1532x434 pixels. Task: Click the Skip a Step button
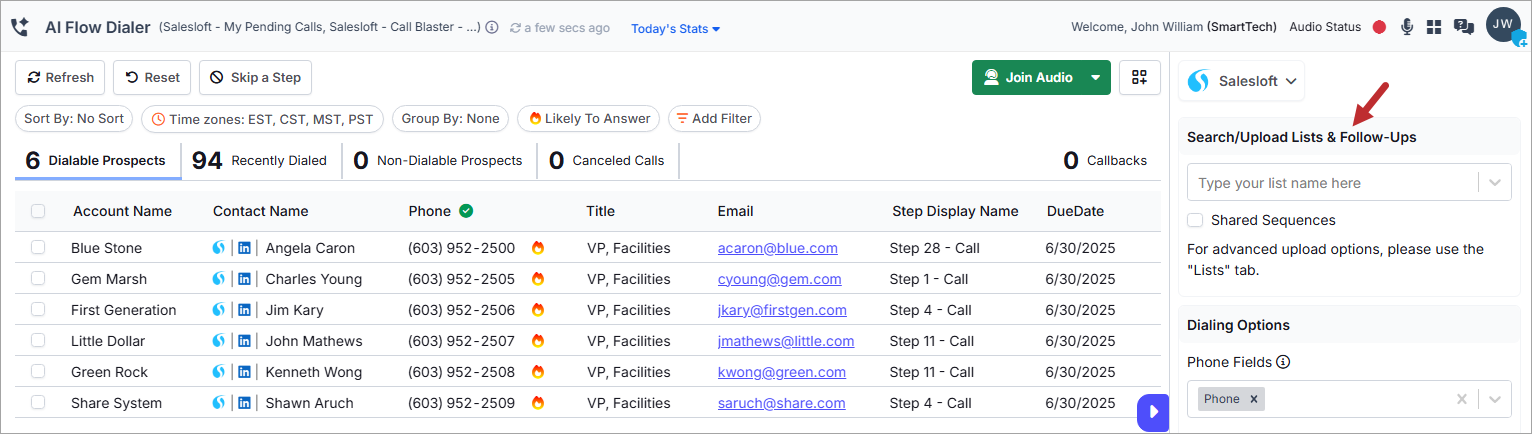point(255,77)
